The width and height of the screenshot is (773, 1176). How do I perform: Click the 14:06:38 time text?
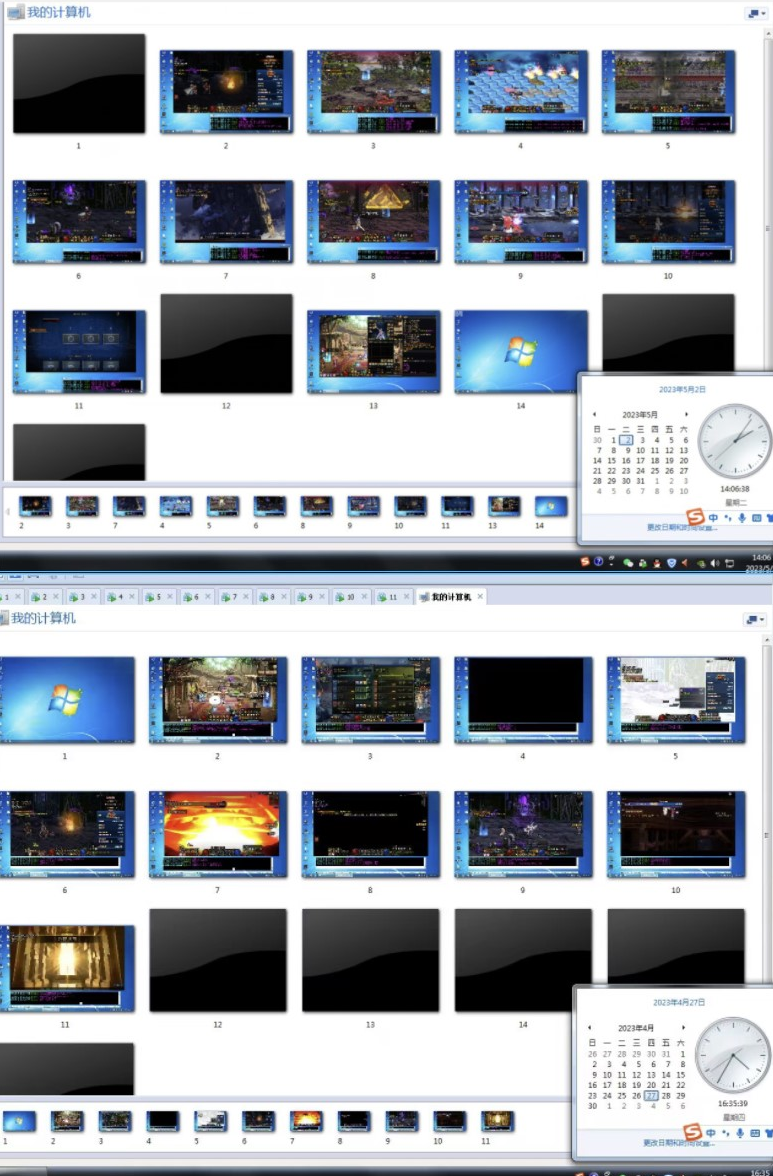pyautogui.click(x=735, y=488)
